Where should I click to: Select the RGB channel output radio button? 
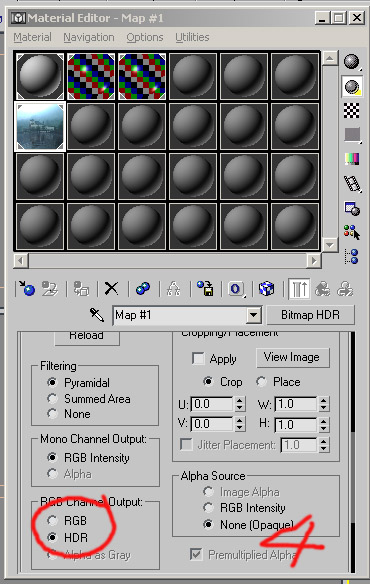tap(53, 520)
